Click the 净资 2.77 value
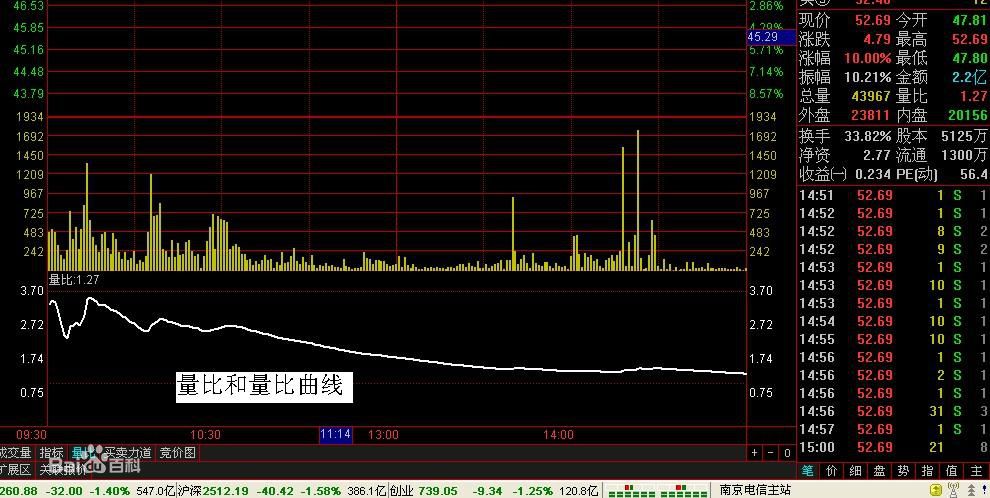 pos(876,155)
